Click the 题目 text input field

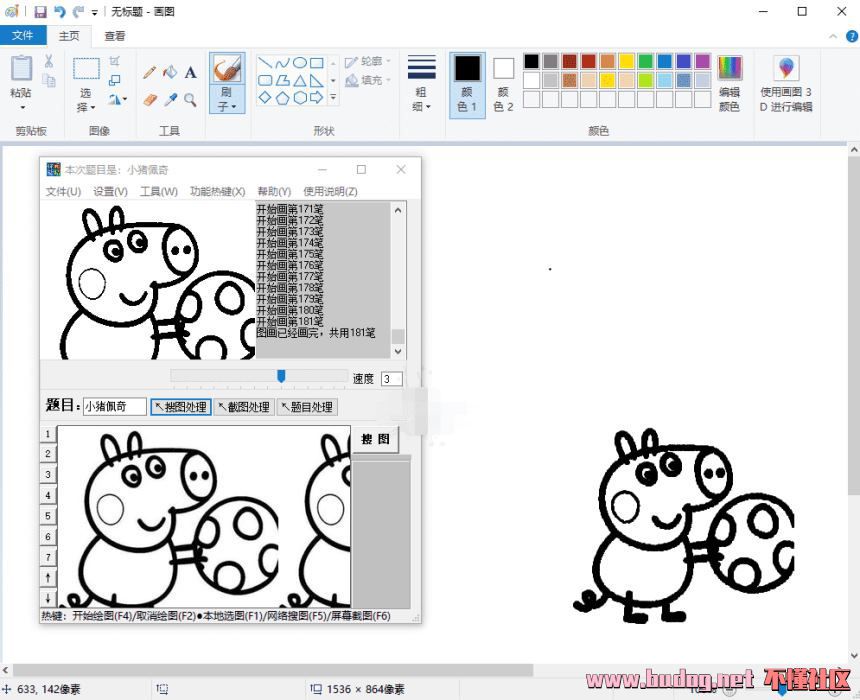click(114, 407)
